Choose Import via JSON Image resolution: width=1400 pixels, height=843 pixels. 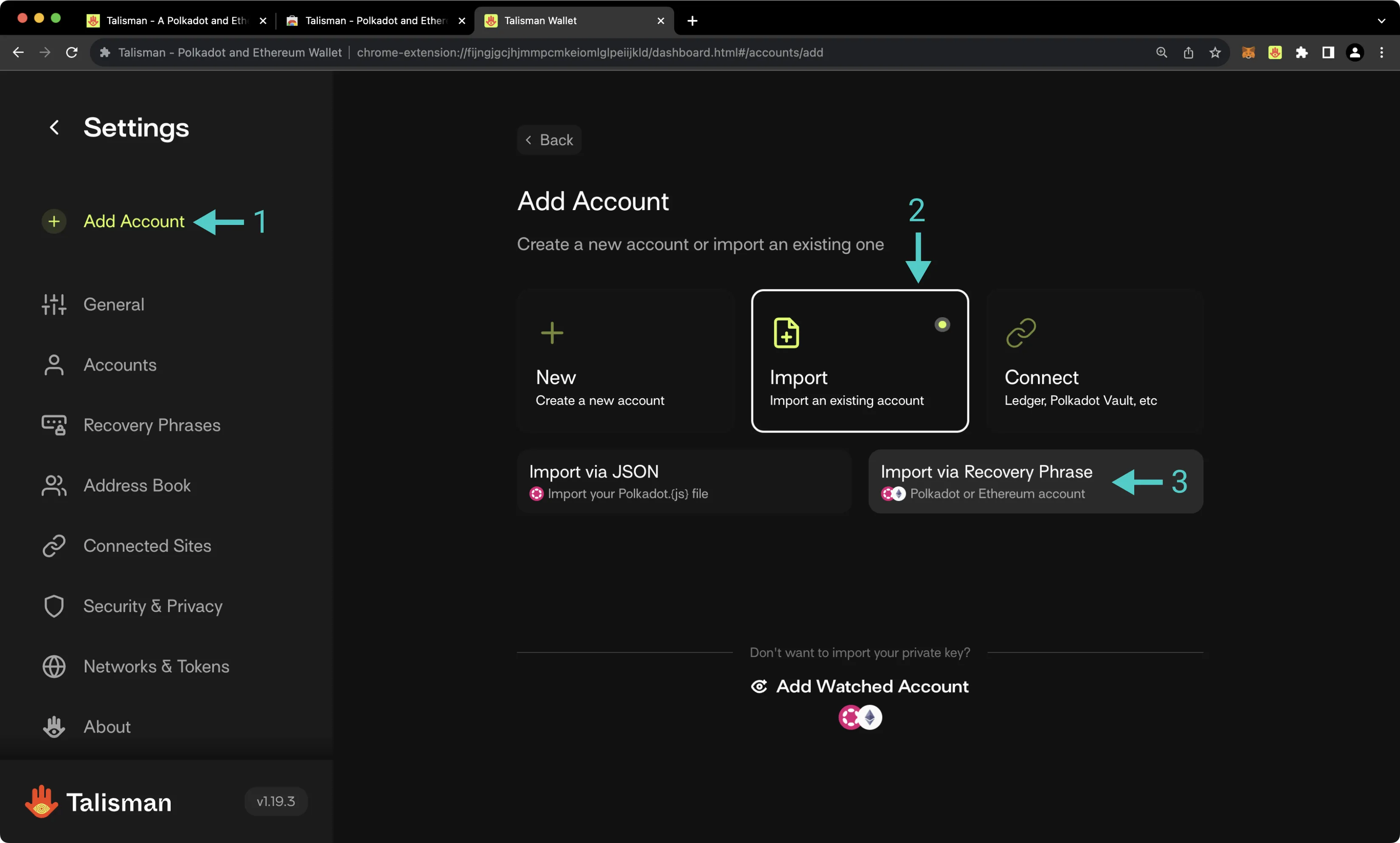[x=684, y=482]
